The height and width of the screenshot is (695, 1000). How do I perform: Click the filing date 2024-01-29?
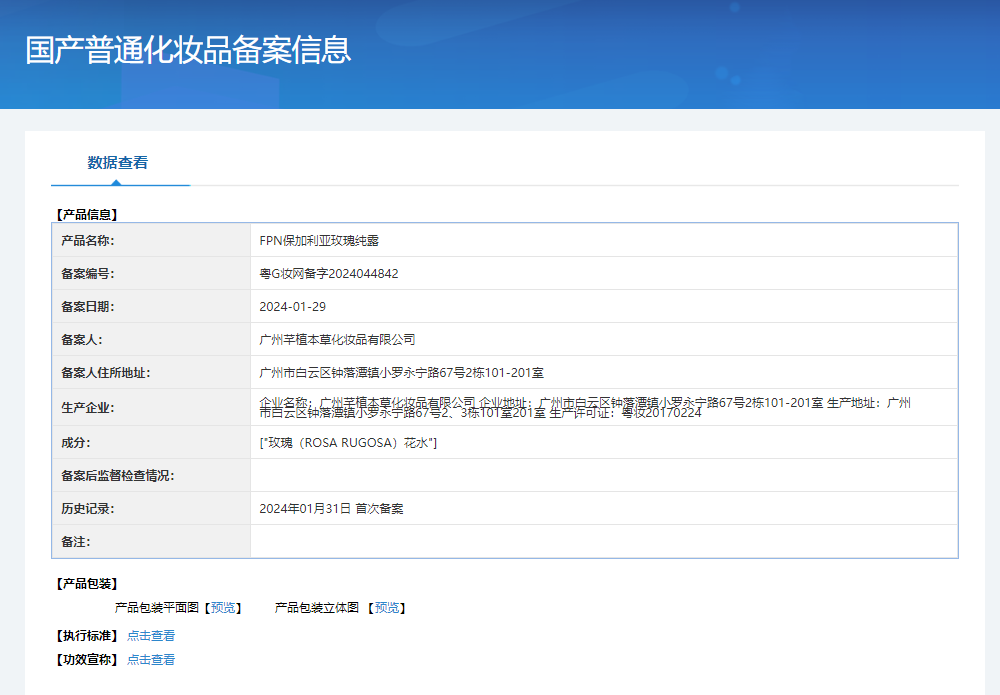[x=292, y=307]
